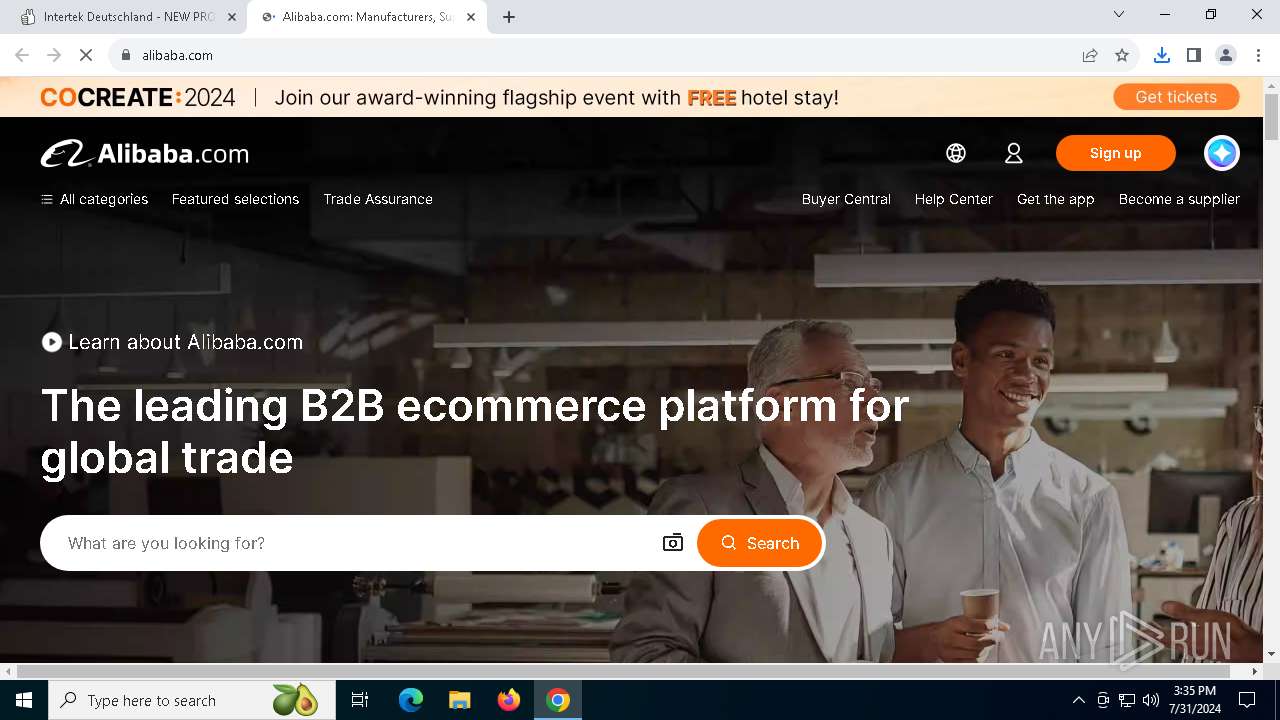
Task: Open Windows Start menu
Action: [24, 700]
